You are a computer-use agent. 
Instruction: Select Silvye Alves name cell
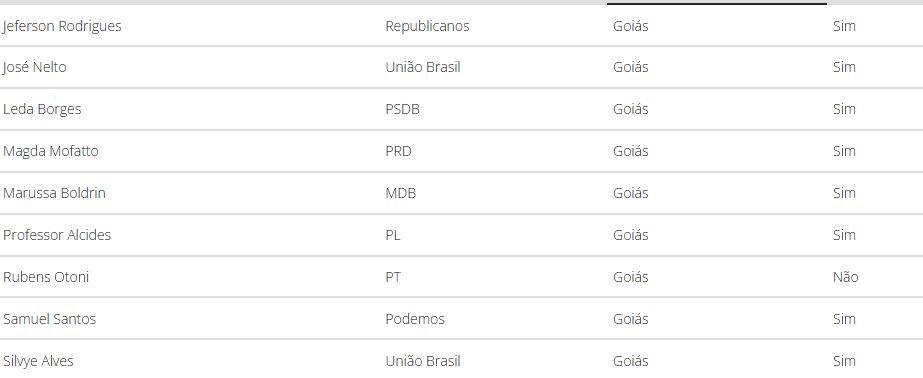pyautogui.click(x=38, y=361)
